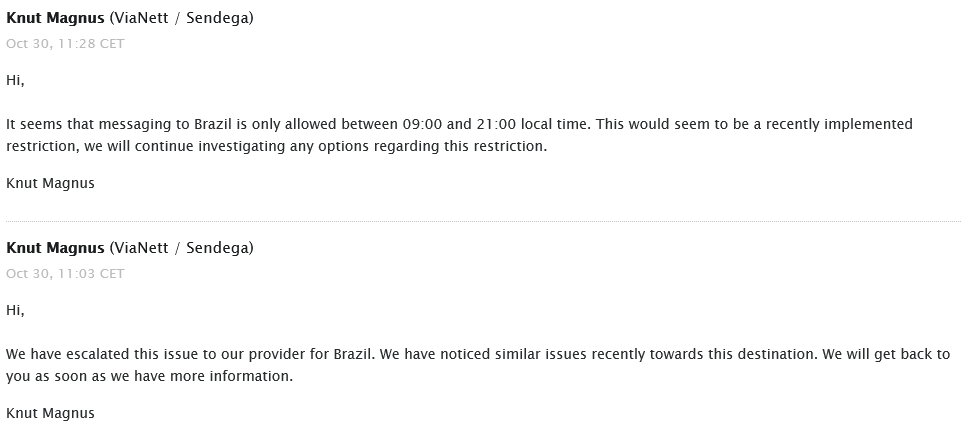This screenshot has width=961, height=439.
Task: Select the '(ViaNett / Sendega)' label in the 11:03 message
Action: [181, 248]
